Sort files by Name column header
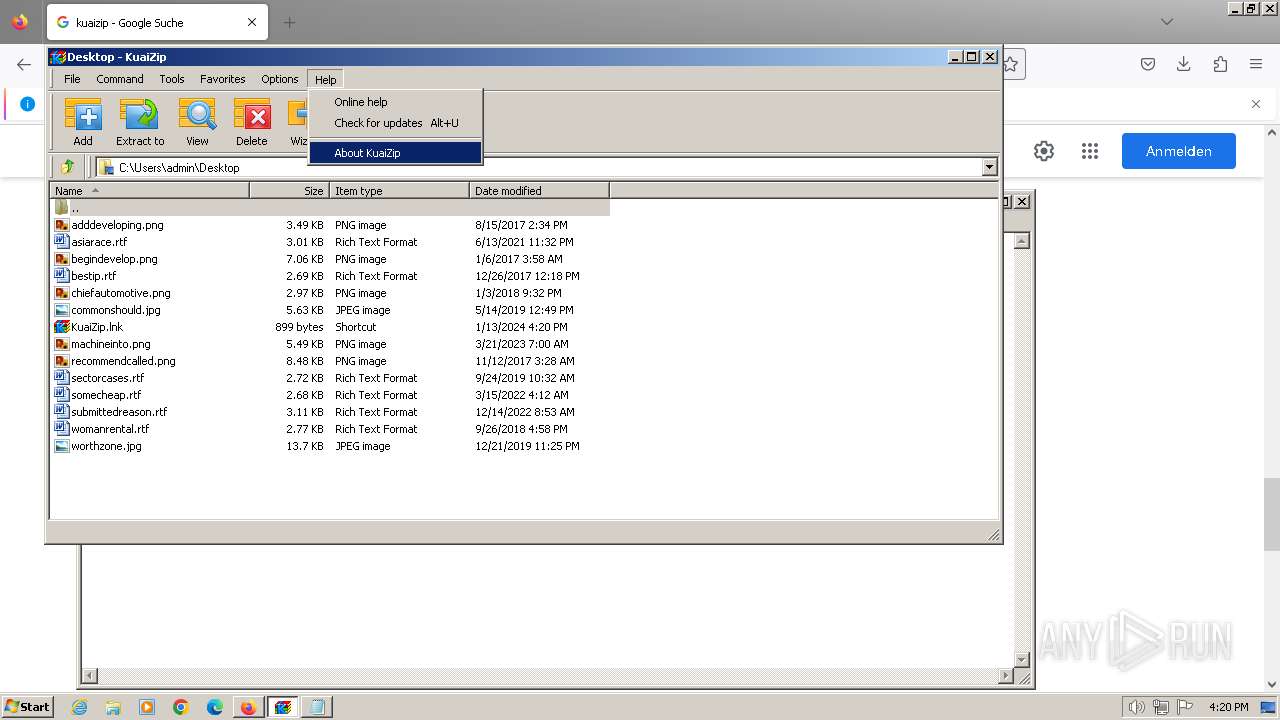Viewport: 1280px width, 720px height. (150, 190)
